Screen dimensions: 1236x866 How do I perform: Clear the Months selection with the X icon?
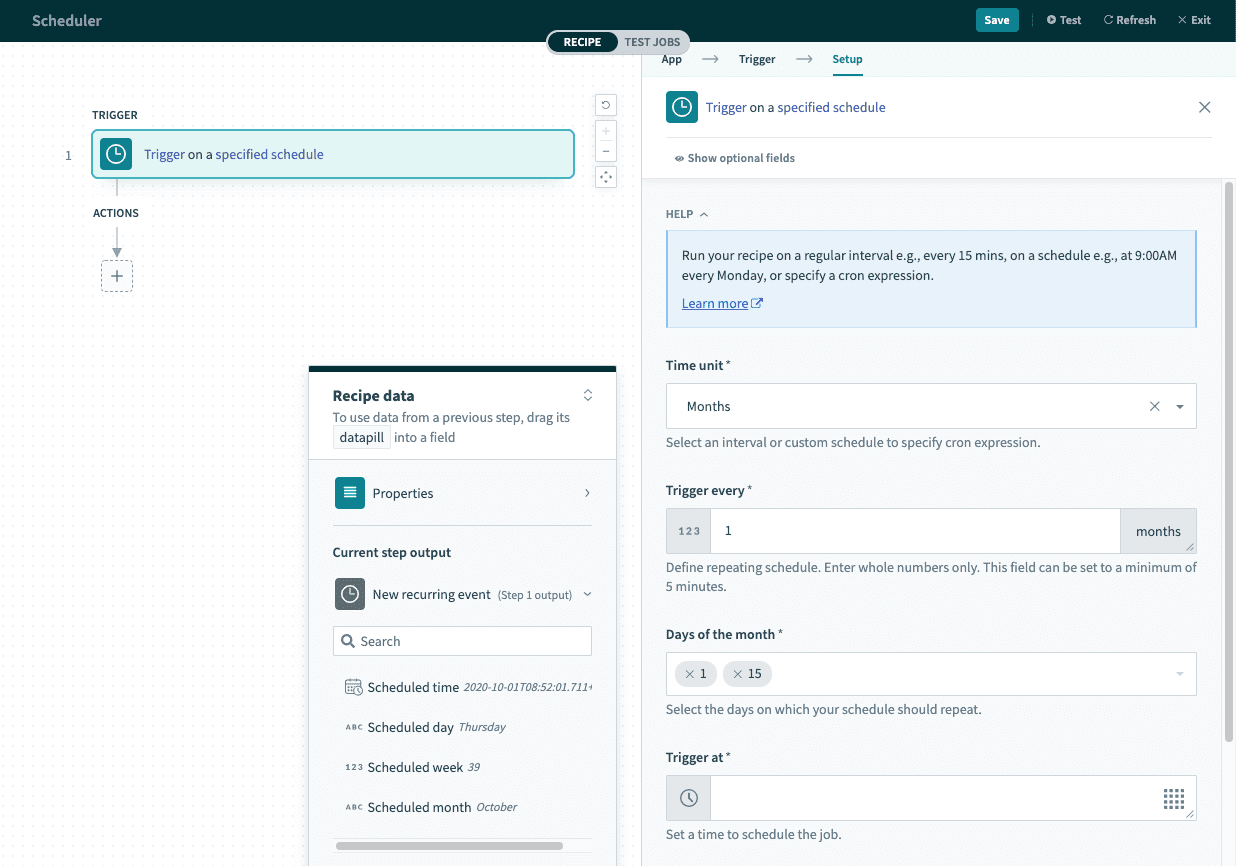click(1154, 406)
